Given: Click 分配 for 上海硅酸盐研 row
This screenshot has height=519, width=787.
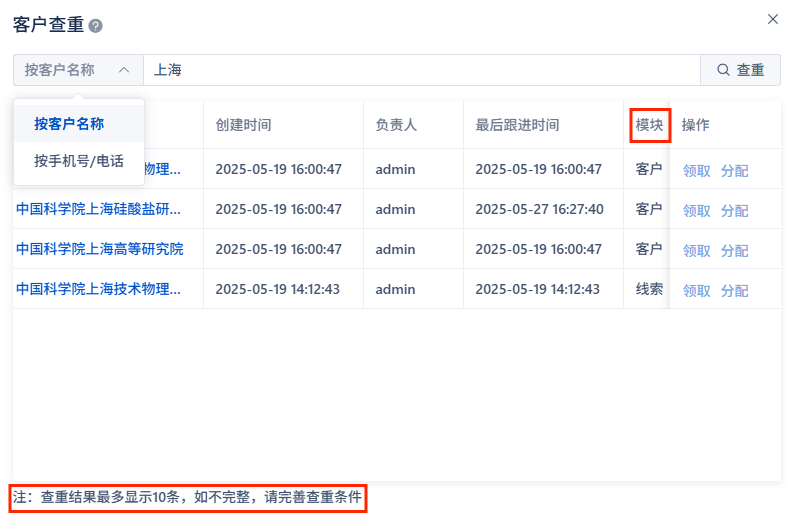Looking at the screenshot, I should (735, 211).
